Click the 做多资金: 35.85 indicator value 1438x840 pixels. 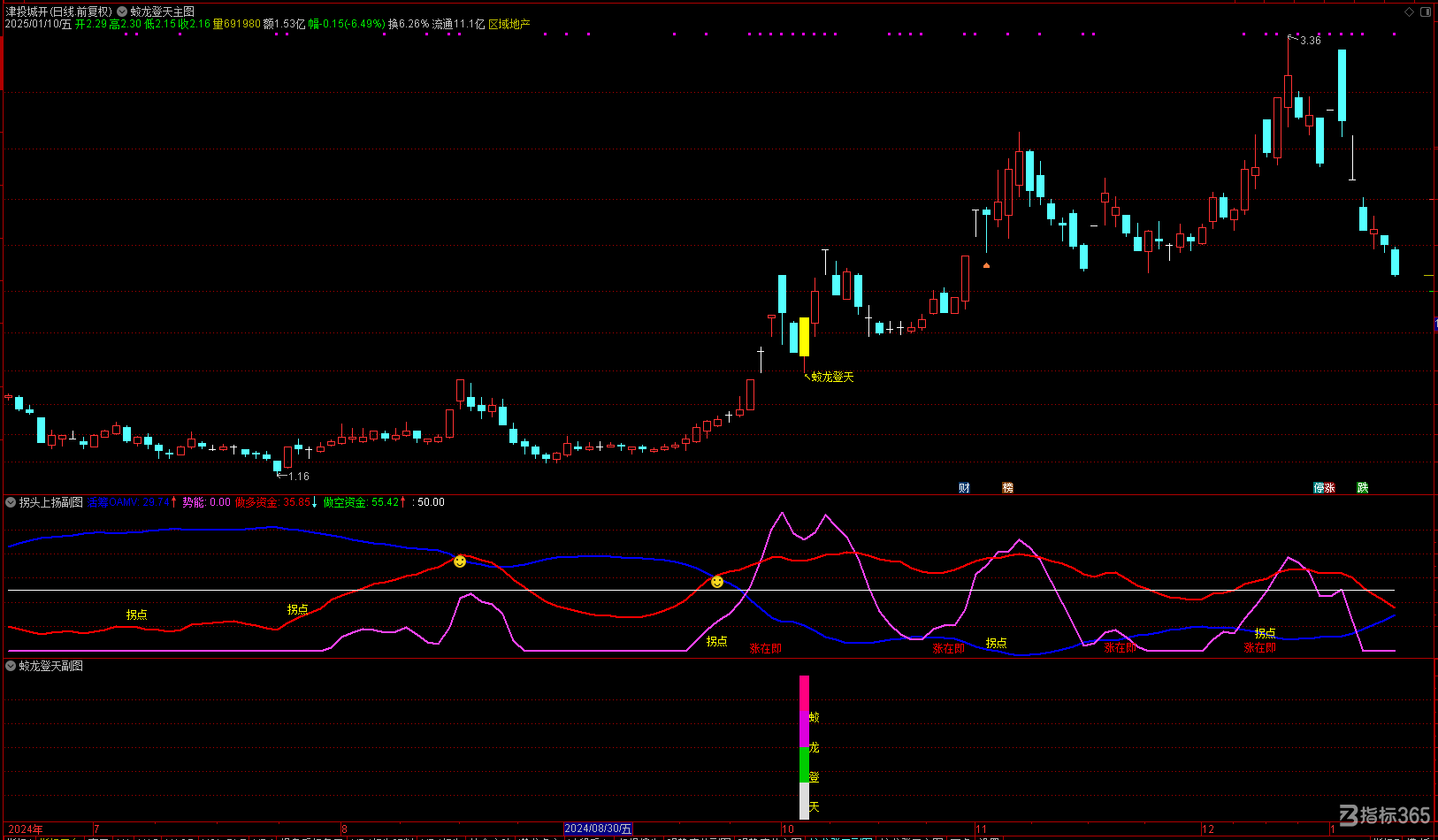(x=272, y=502)
